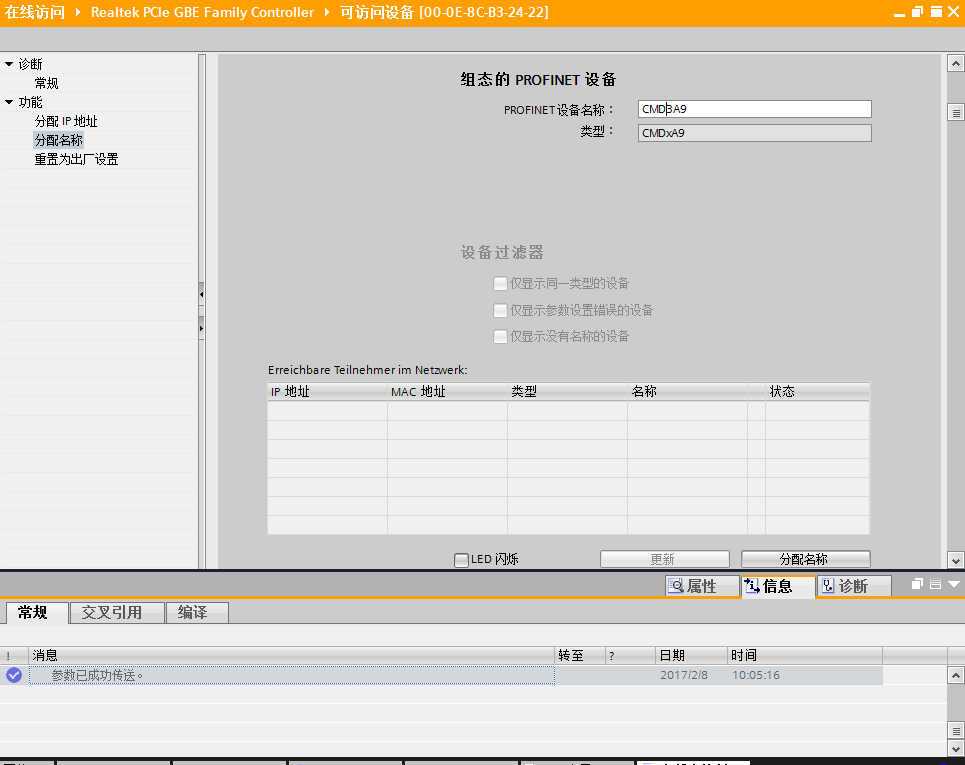965x765 pixels.
Task: Switch to the 诊断 diagnostics inspector tab
Action: (854, 586)
